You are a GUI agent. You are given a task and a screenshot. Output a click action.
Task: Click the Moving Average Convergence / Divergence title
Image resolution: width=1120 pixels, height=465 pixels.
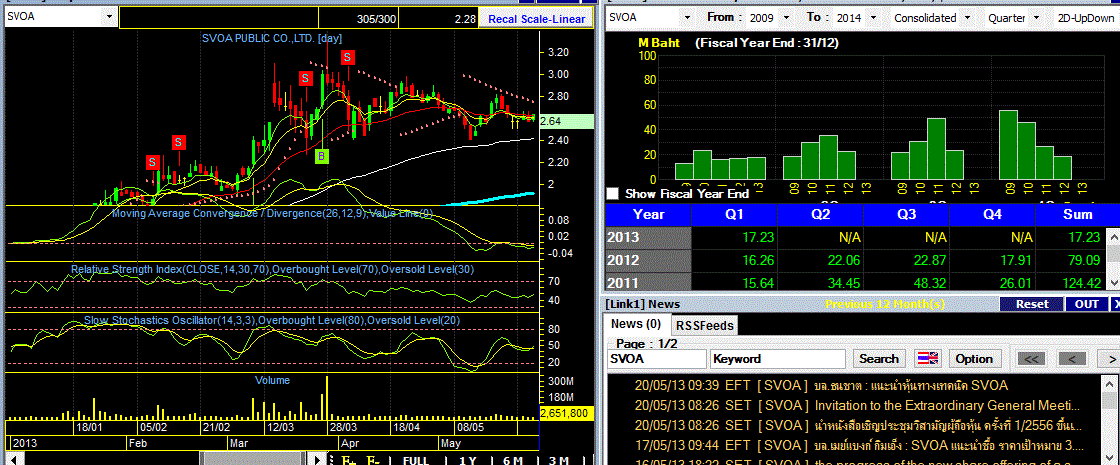(272, 213)
